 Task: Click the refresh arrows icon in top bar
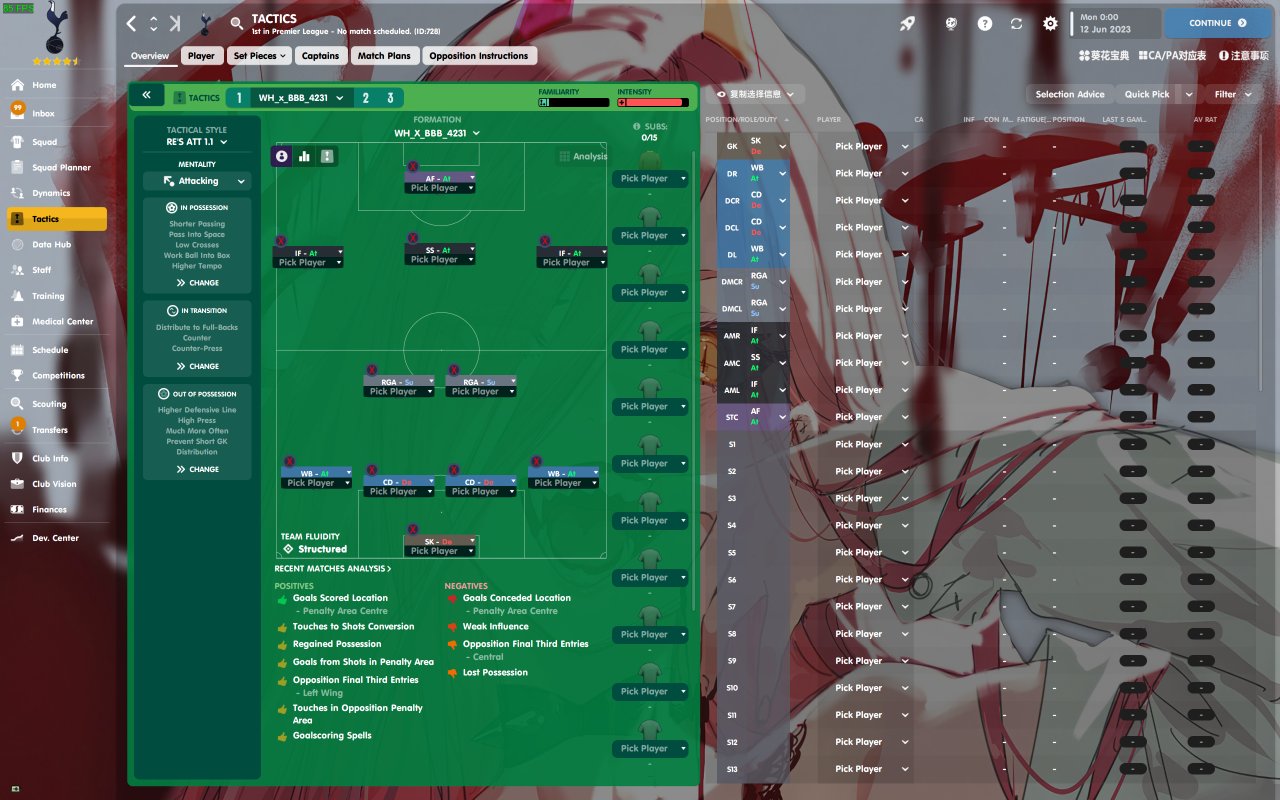coord(1017,23)
